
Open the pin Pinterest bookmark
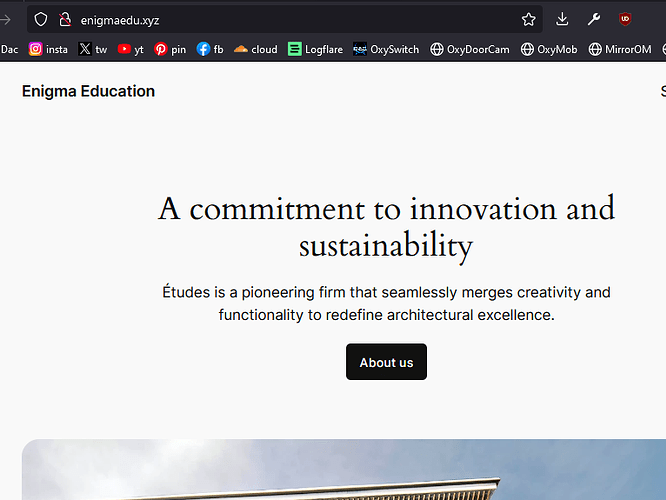(x=170, y=49)
